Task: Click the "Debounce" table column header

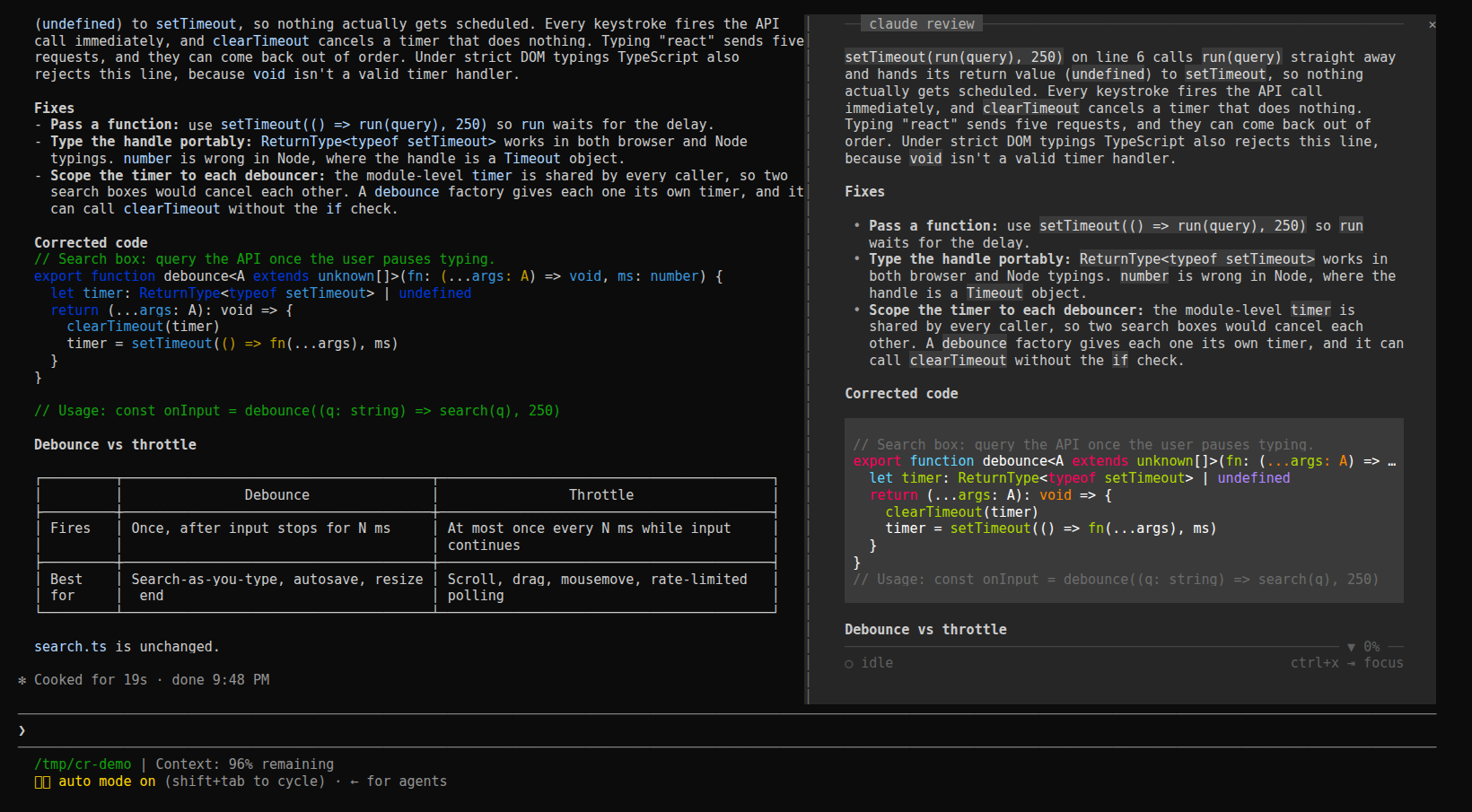Action: (276, 495)
